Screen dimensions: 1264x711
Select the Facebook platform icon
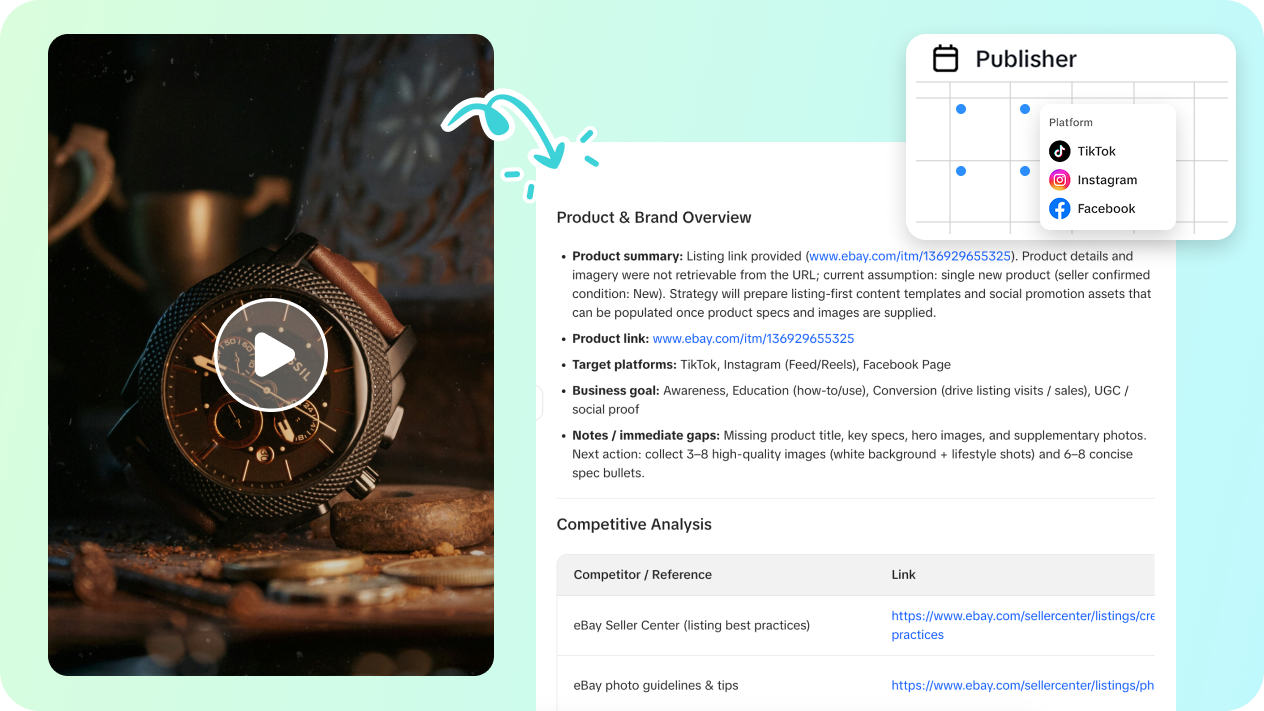pos(1059,209)
